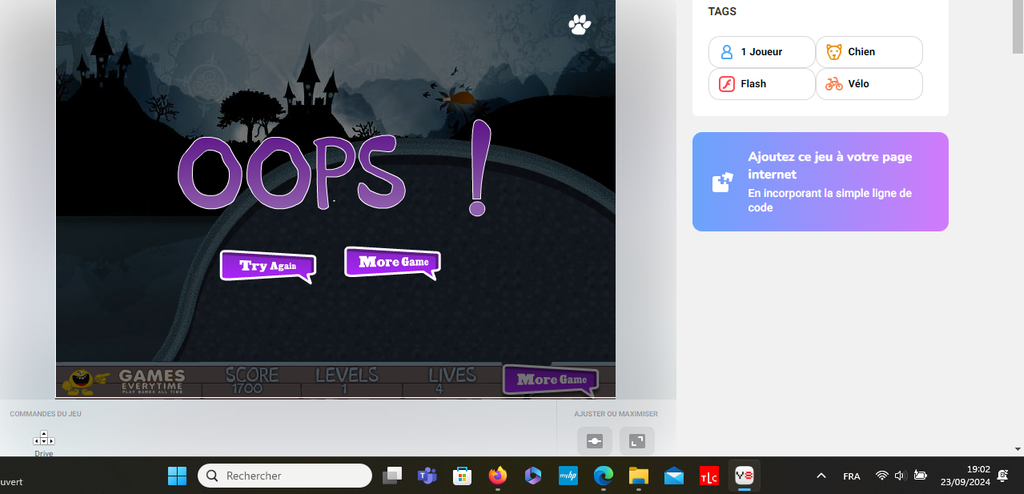This screenshot has height=494, width=1024.
Task: Open Microsoft Edge from the taskbar
Action: click(603, 476)
